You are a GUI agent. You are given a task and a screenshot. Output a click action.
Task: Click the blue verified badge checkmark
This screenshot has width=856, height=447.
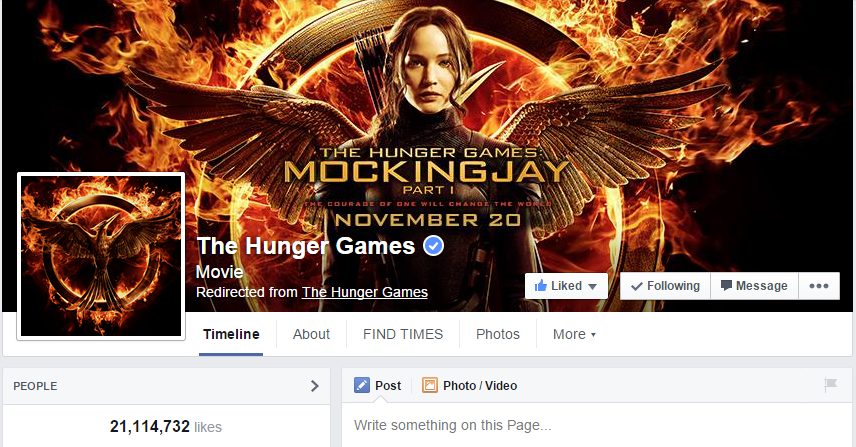point(433,246)
